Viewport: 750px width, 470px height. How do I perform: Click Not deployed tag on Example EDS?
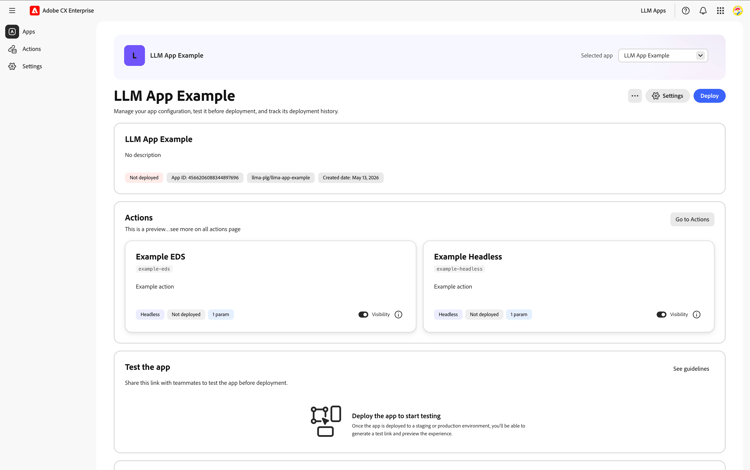pos(186,315)
